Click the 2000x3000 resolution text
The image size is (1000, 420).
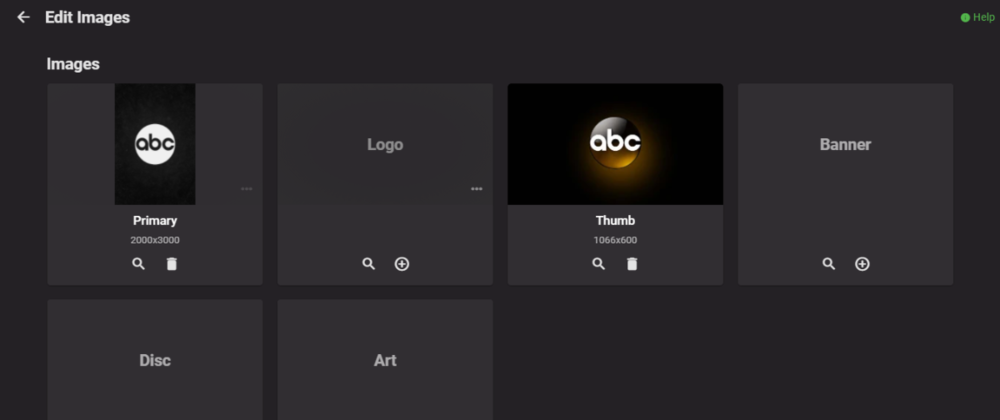click(155, 240)
